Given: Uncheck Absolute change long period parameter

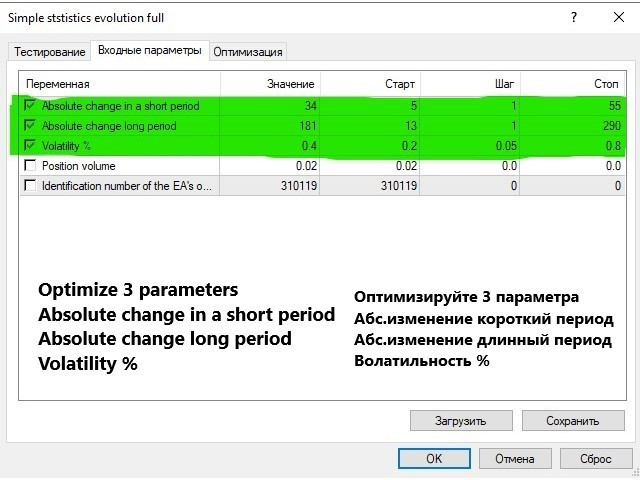Looking at the screenshot, I should coord(31,125).
